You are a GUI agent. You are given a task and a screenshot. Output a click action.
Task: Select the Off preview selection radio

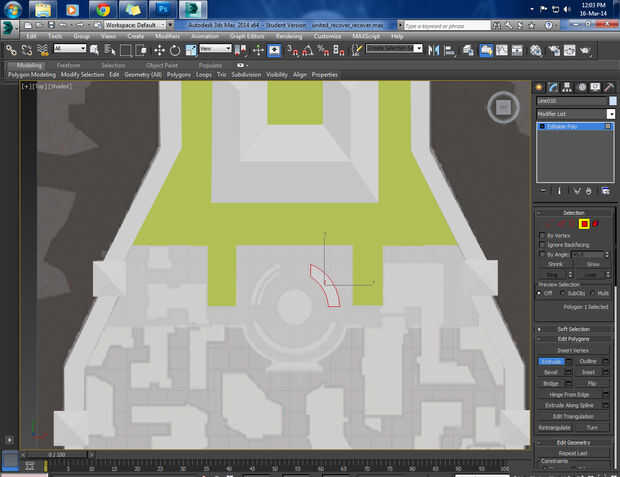point(539,293)
